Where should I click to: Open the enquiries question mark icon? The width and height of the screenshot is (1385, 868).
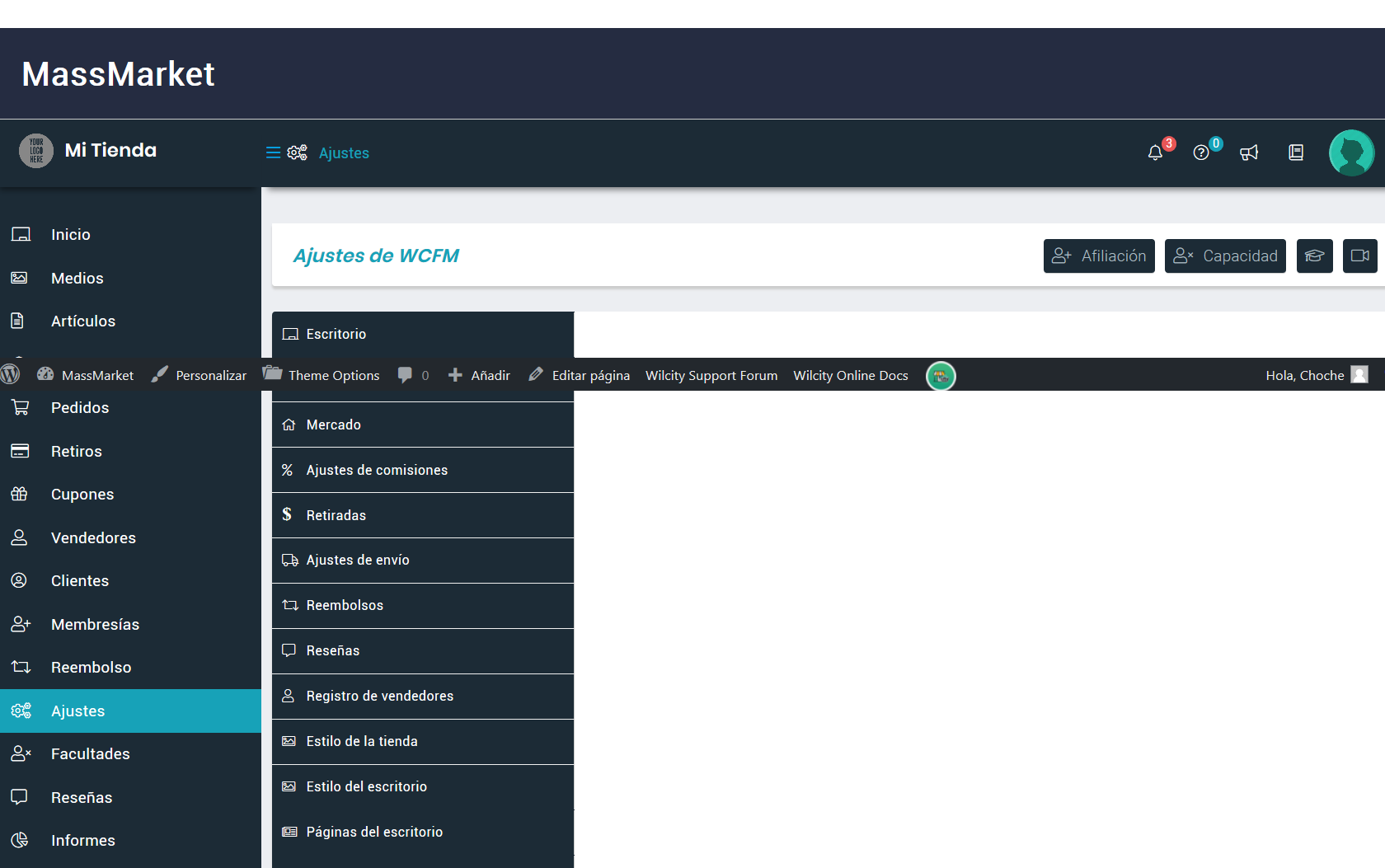pos(1201,152)
